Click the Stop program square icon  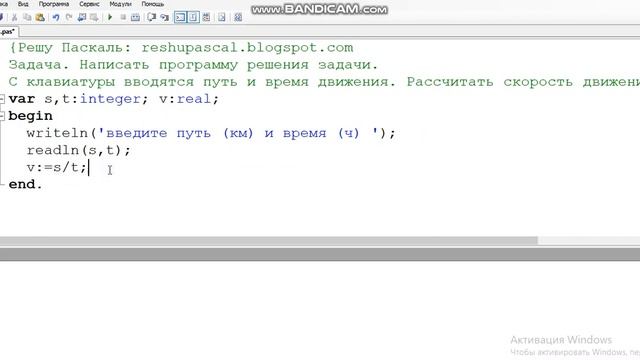click(123, 17)
